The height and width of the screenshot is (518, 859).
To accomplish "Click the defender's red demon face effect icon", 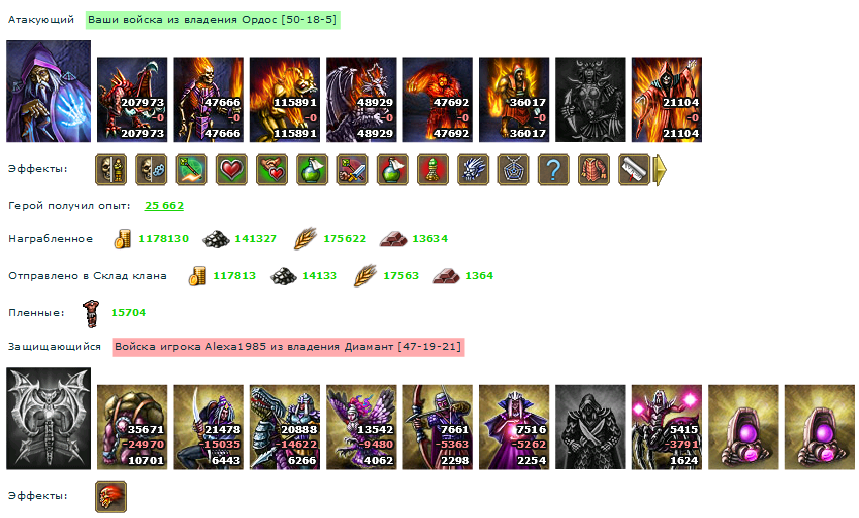I will [111, 497].
